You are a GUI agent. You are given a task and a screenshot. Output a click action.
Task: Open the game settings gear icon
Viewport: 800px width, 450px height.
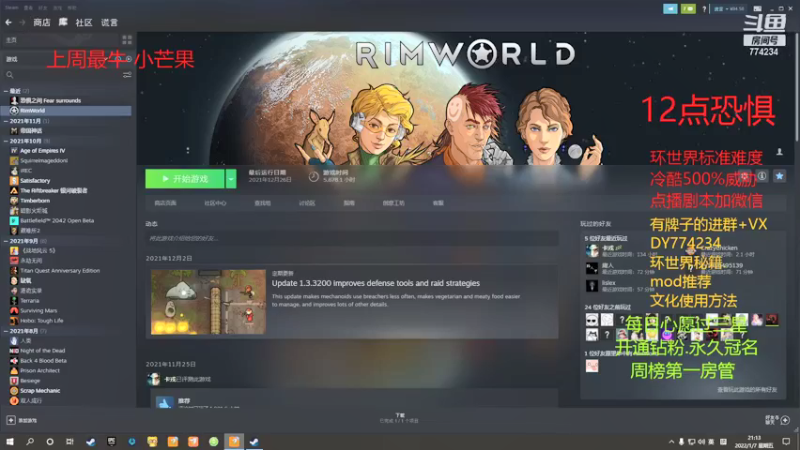point(745,176)
